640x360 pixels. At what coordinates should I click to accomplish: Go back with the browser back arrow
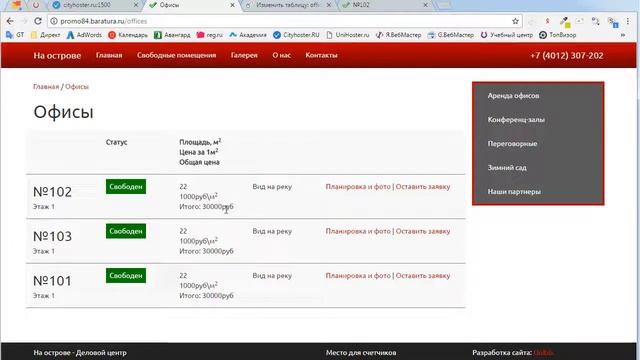click(x=10, y=21)
